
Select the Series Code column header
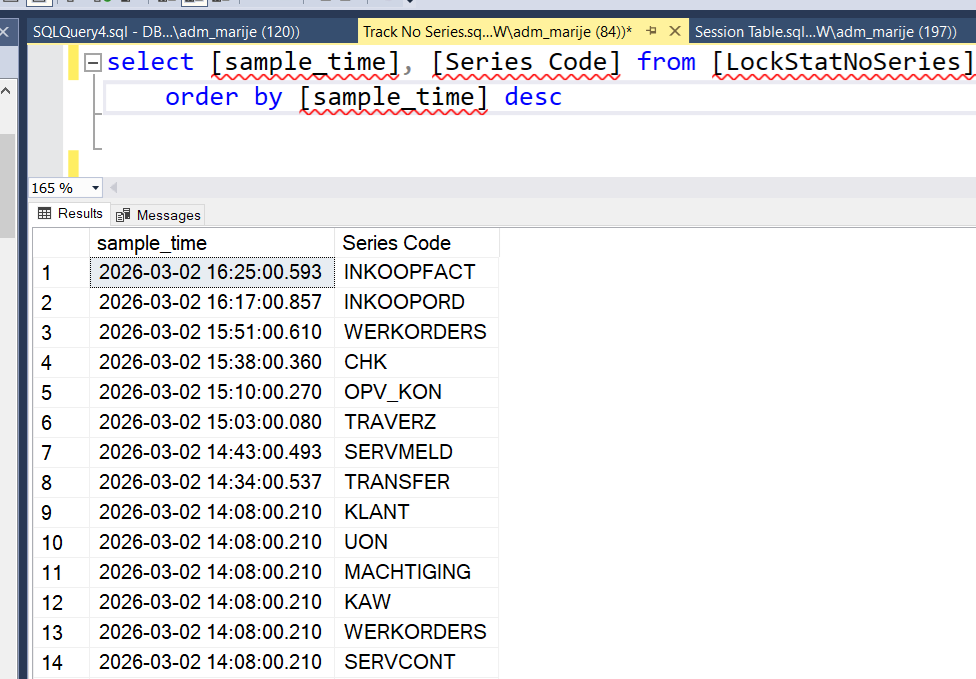coord(415,243)
